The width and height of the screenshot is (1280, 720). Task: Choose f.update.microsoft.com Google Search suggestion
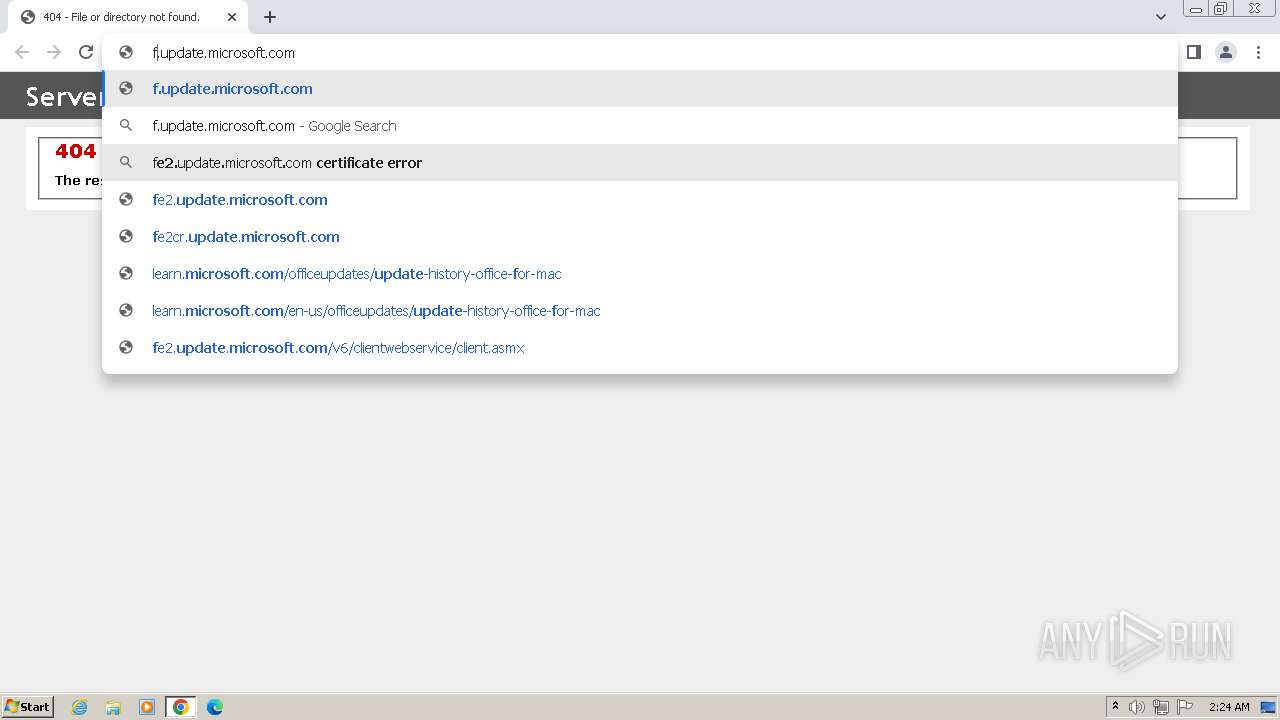pyautogui.click(x=640, y=126)
